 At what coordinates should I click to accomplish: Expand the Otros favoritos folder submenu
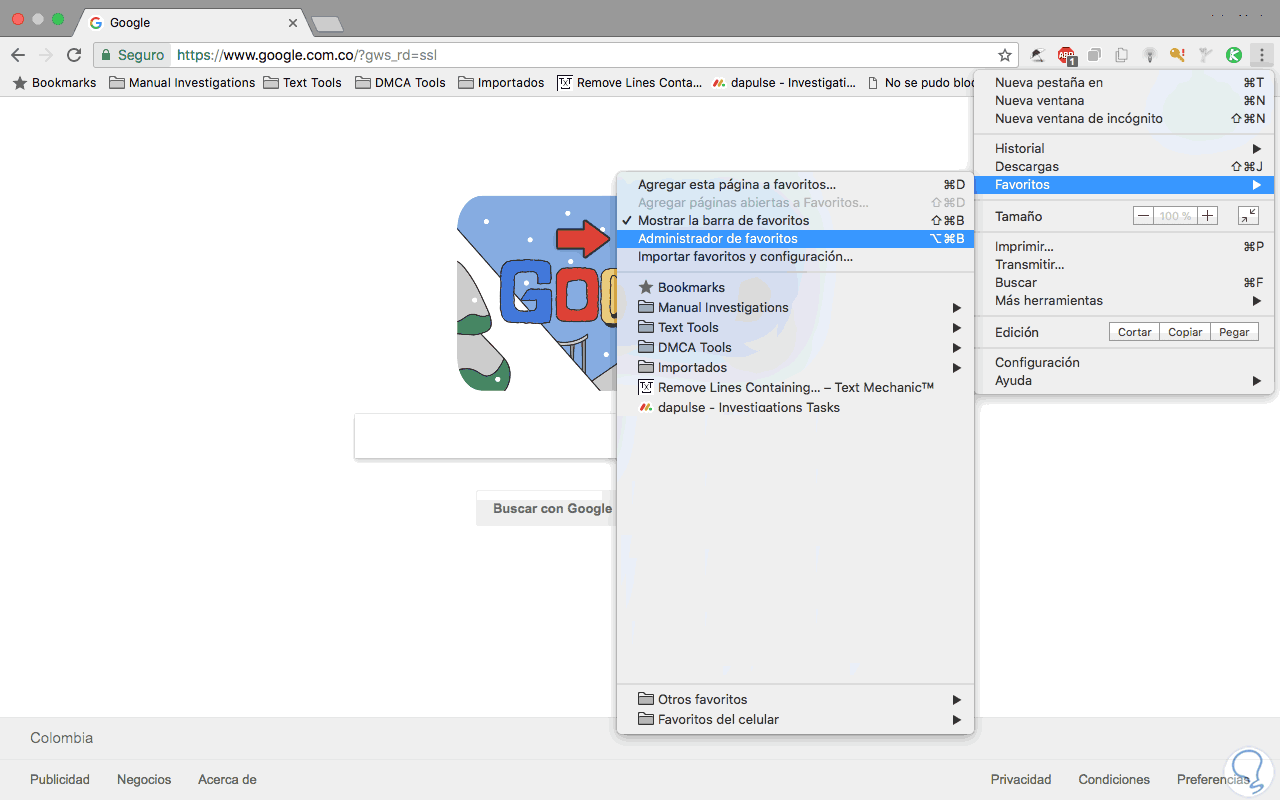point(795,699)
